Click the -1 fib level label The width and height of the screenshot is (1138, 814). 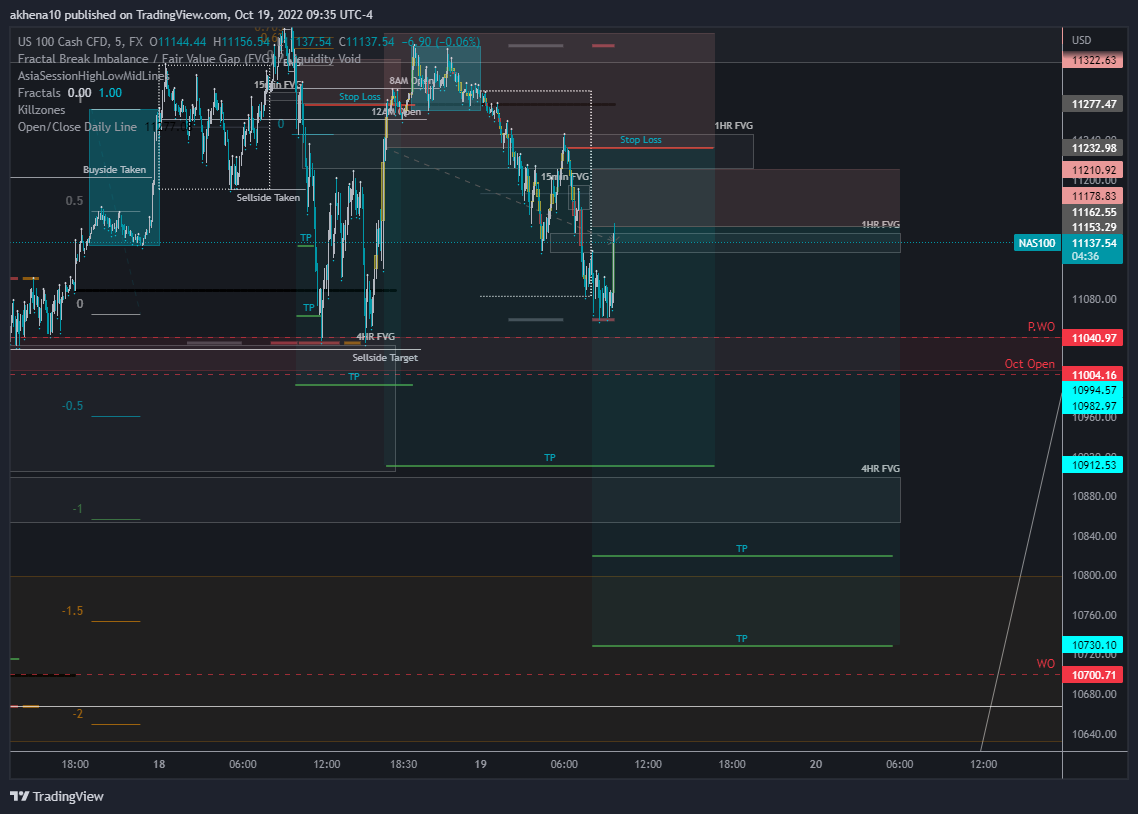click(x=78, y=509)
